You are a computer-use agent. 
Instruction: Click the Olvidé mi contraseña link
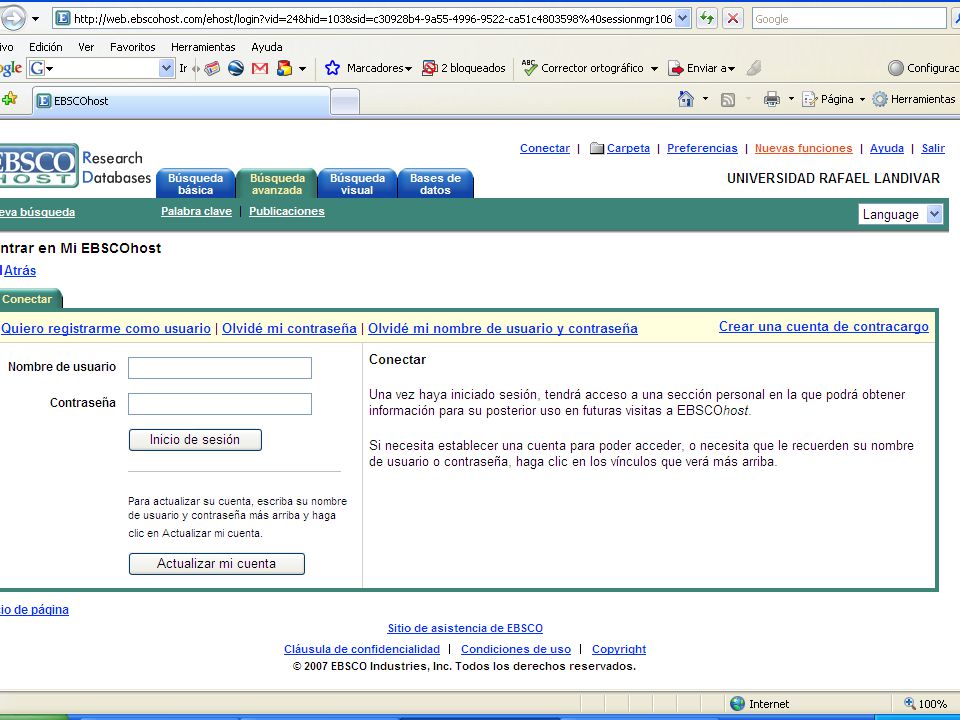[289, 328]
